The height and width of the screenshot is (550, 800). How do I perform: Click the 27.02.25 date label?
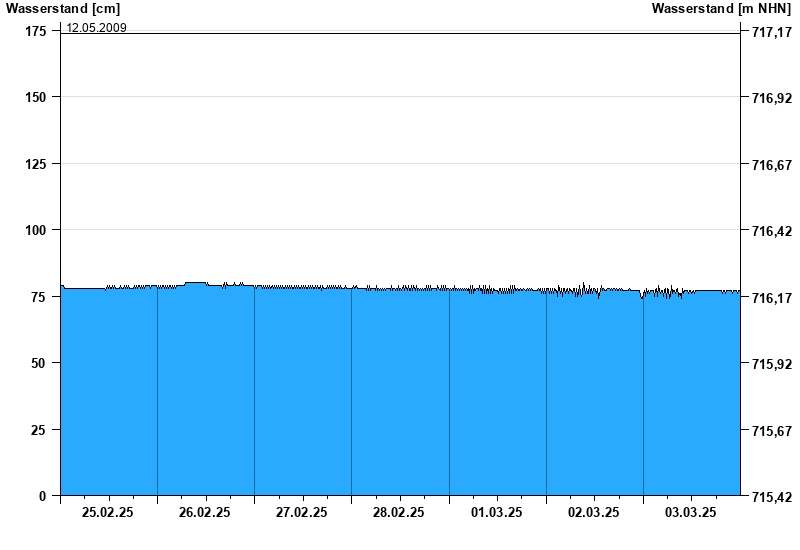[x=302, y=512]
